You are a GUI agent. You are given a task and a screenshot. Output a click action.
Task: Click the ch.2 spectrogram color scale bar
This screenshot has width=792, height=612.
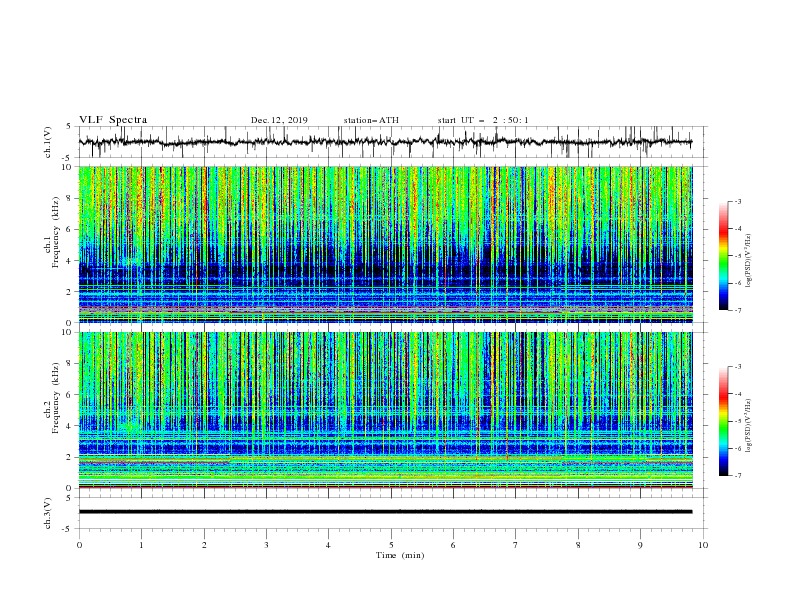click(x=724, y=421)
